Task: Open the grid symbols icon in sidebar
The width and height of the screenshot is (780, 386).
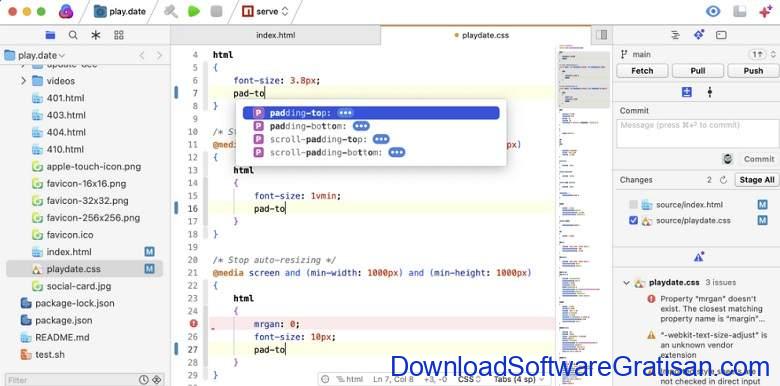Action: coord(118,35)
